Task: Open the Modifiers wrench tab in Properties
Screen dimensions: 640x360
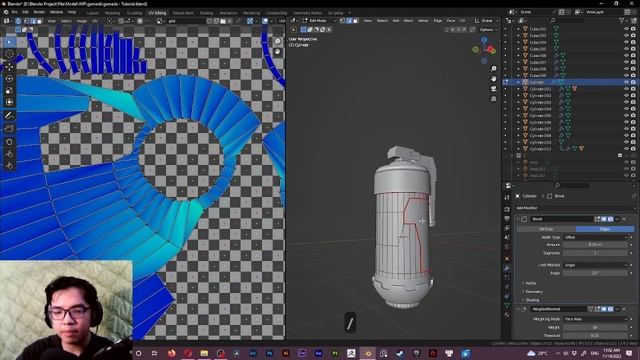Action: click(507, 268)
